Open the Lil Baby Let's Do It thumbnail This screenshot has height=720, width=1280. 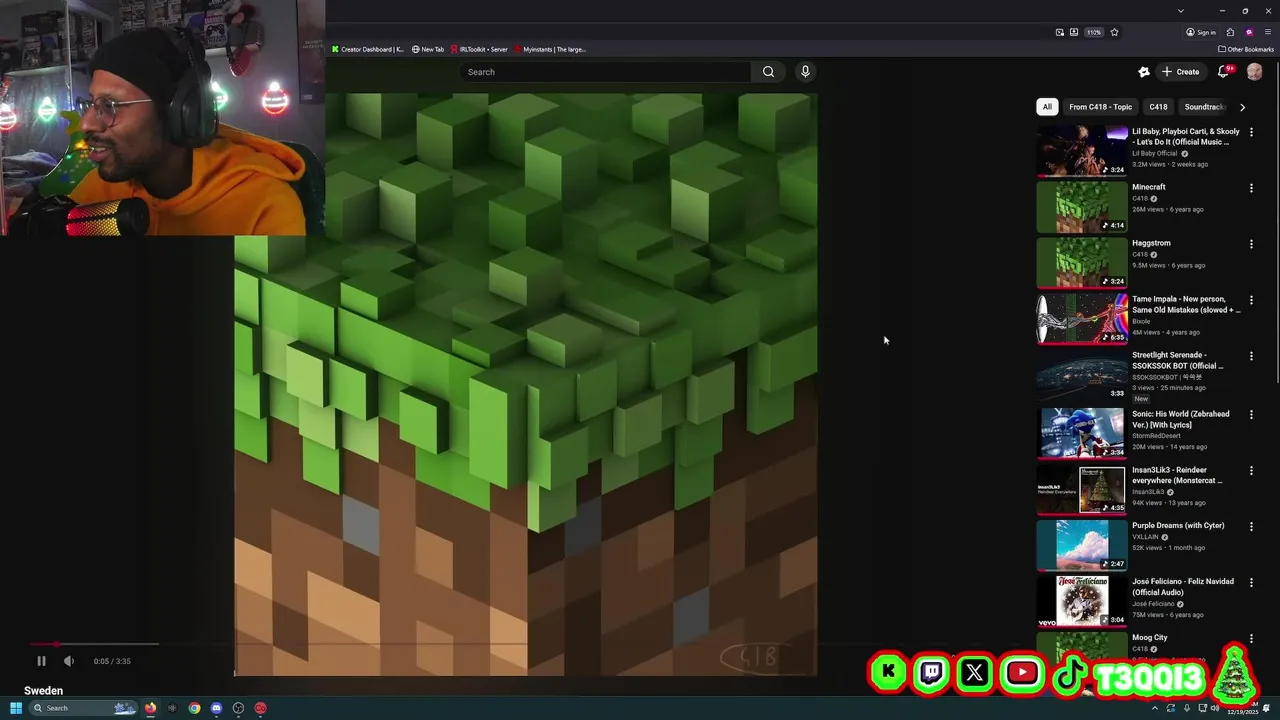[1082, 151]
